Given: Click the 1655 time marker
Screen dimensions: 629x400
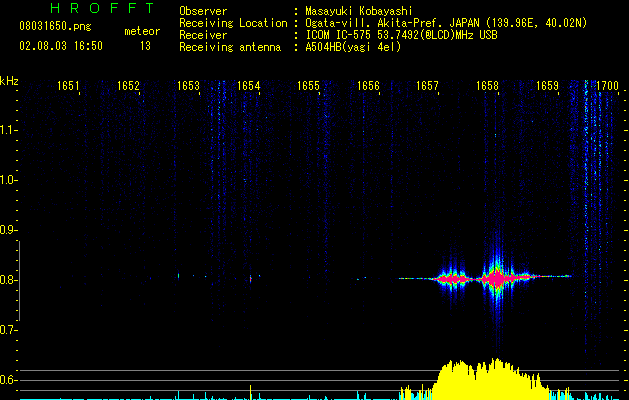Looking at the screenshot, I should click(x=308, y=87).
